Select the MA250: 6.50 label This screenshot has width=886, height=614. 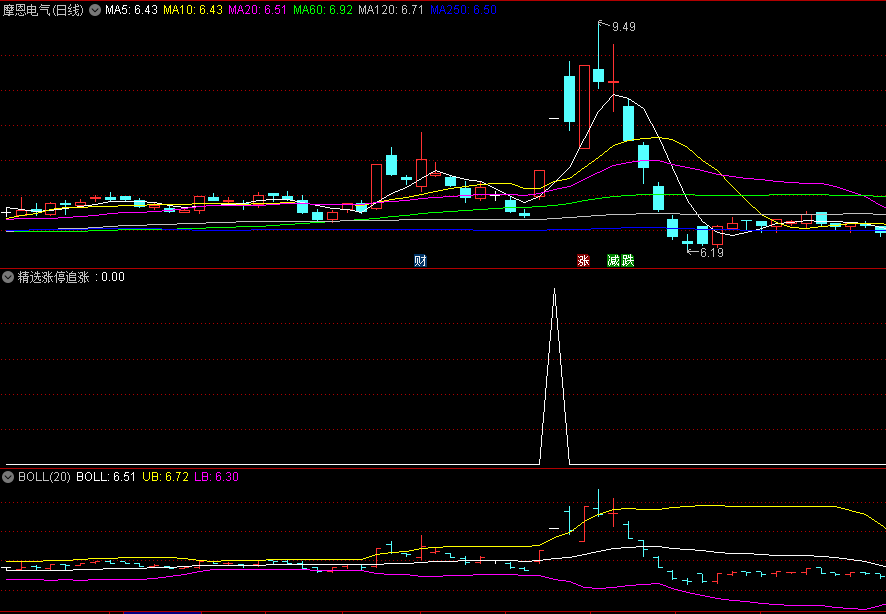463,10
